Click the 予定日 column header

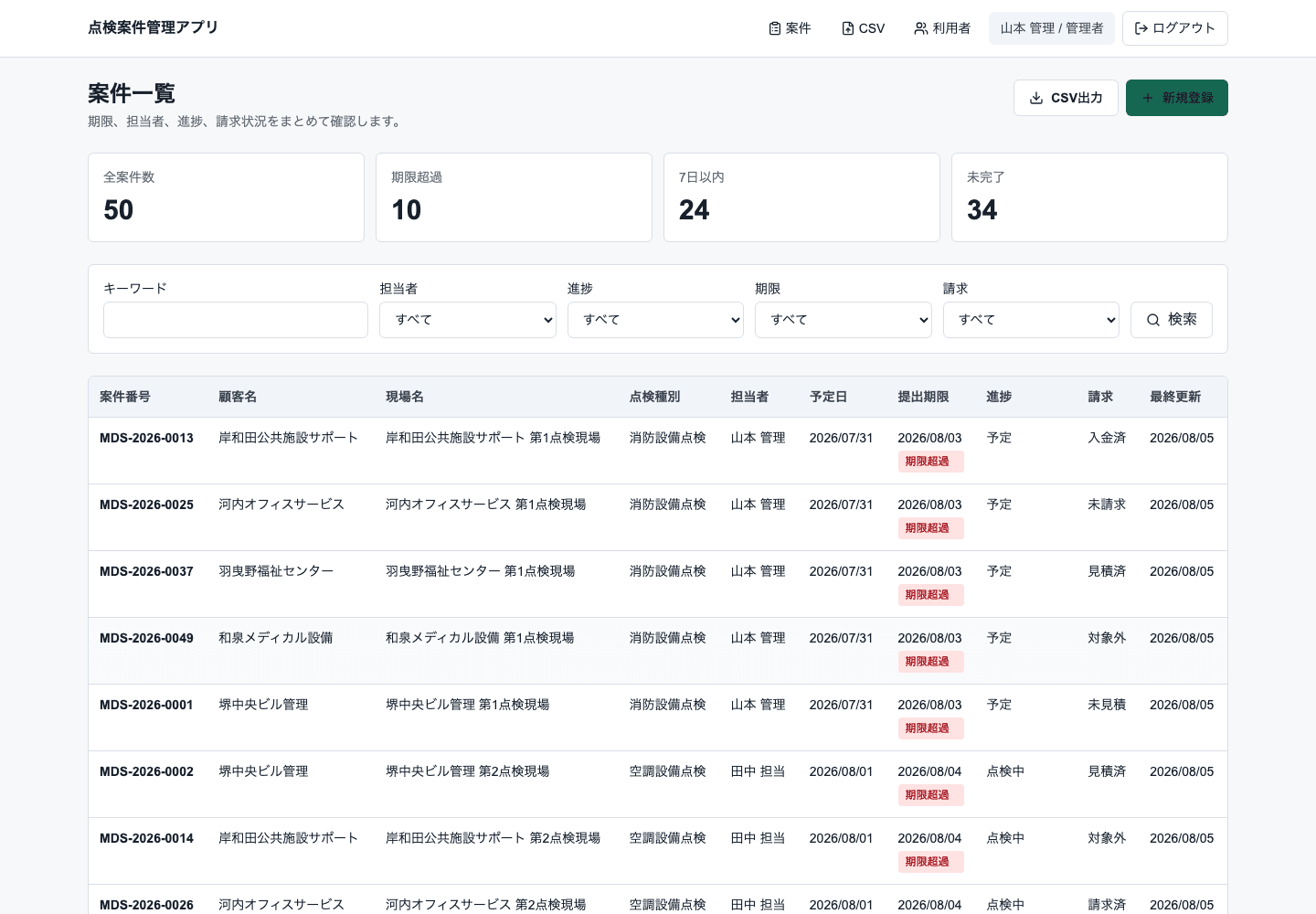pyautogui.click(x=829, y=397)
